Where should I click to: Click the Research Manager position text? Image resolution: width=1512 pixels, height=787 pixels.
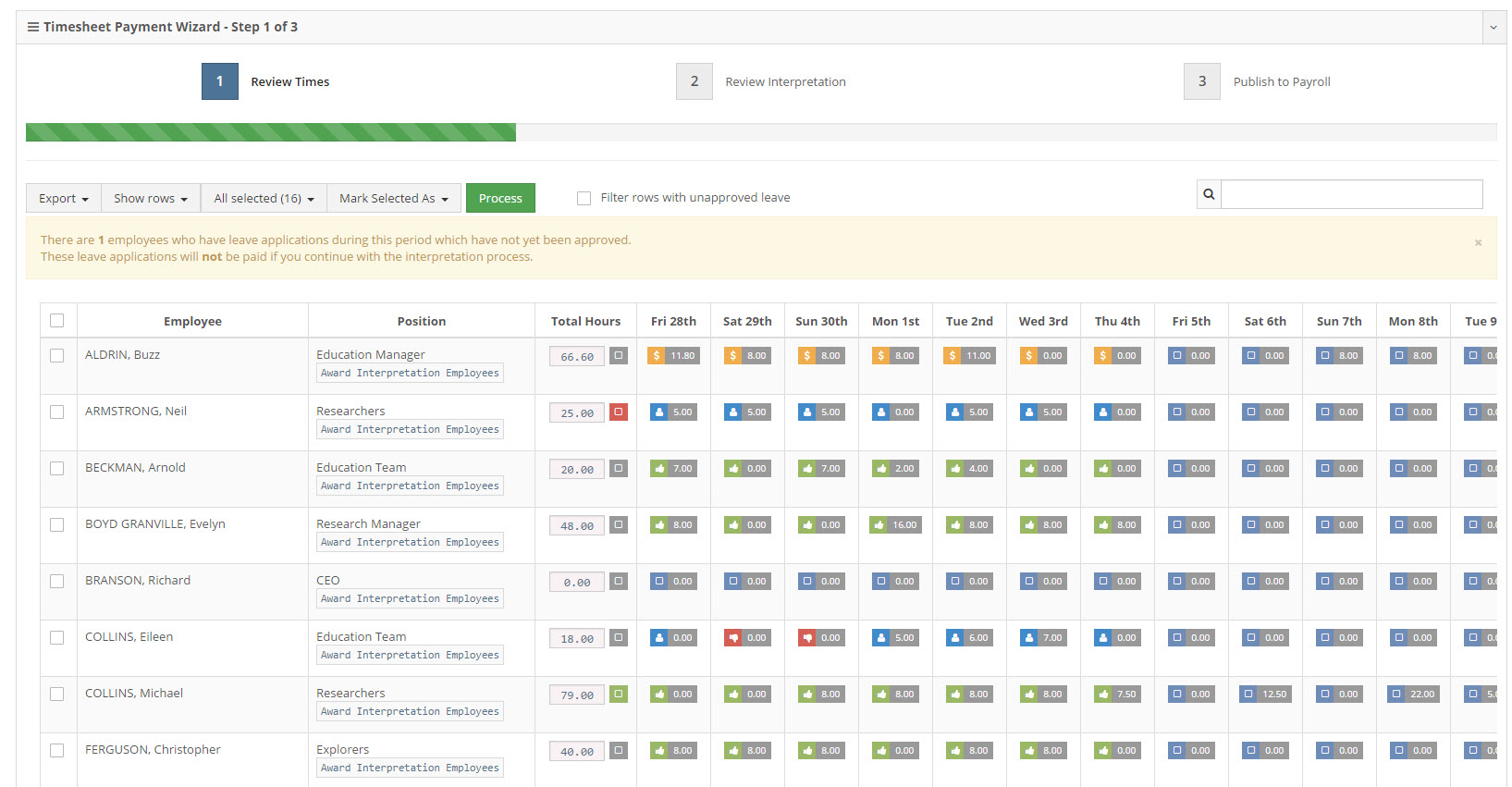tap(368, 523)
